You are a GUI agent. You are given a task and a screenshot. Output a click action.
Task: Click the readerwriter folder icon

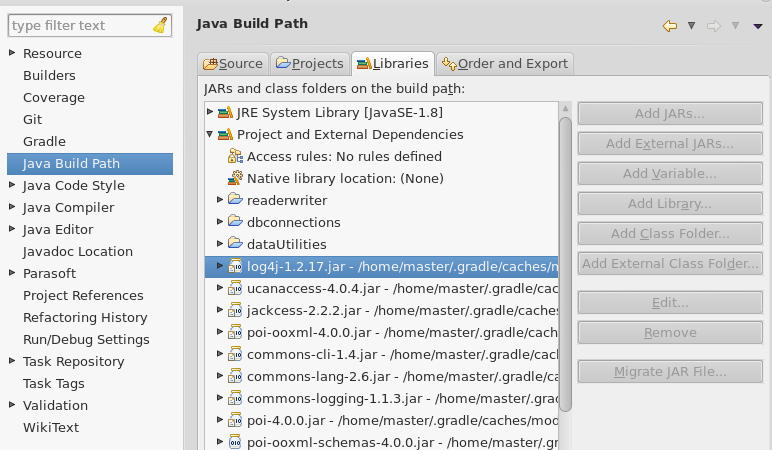(235, 199)
